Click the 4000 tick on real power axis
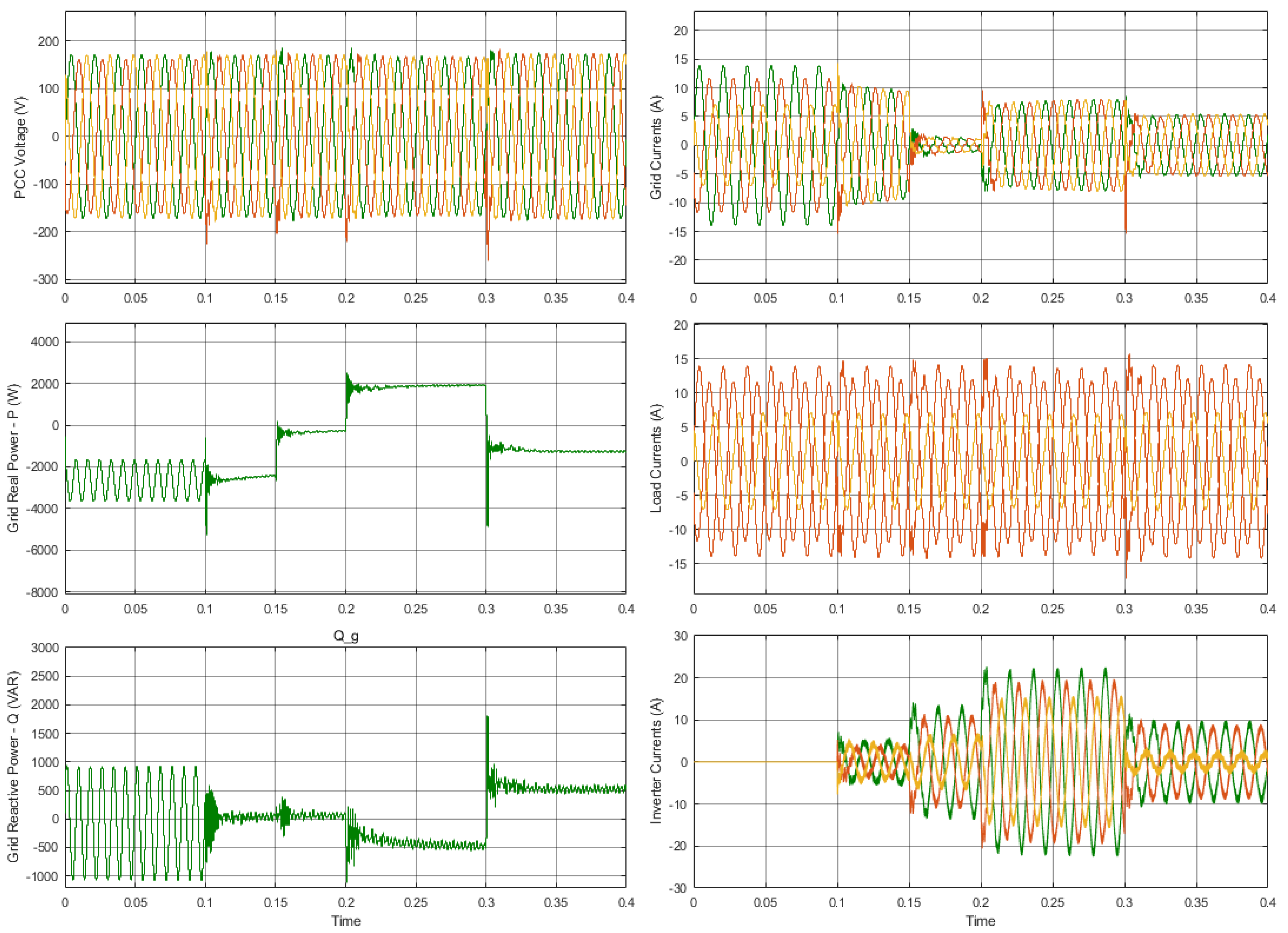Screen dimensions: 1288x933 [46, 342]
